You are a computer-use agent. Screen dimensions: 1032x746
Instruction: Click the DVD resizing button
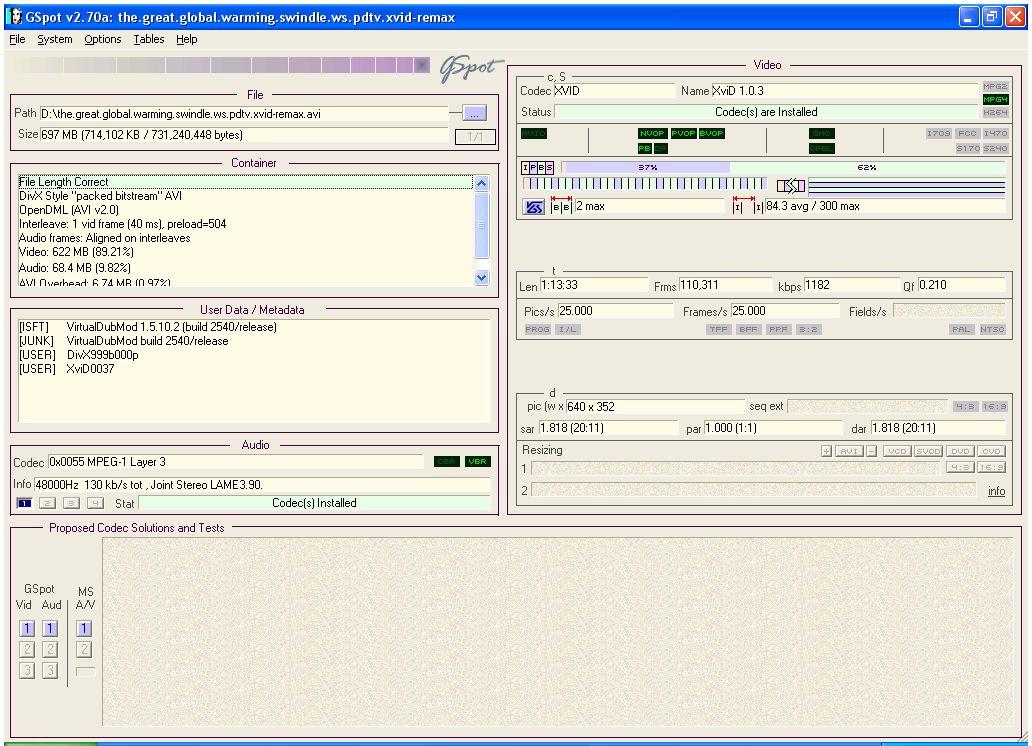point(960,451)
